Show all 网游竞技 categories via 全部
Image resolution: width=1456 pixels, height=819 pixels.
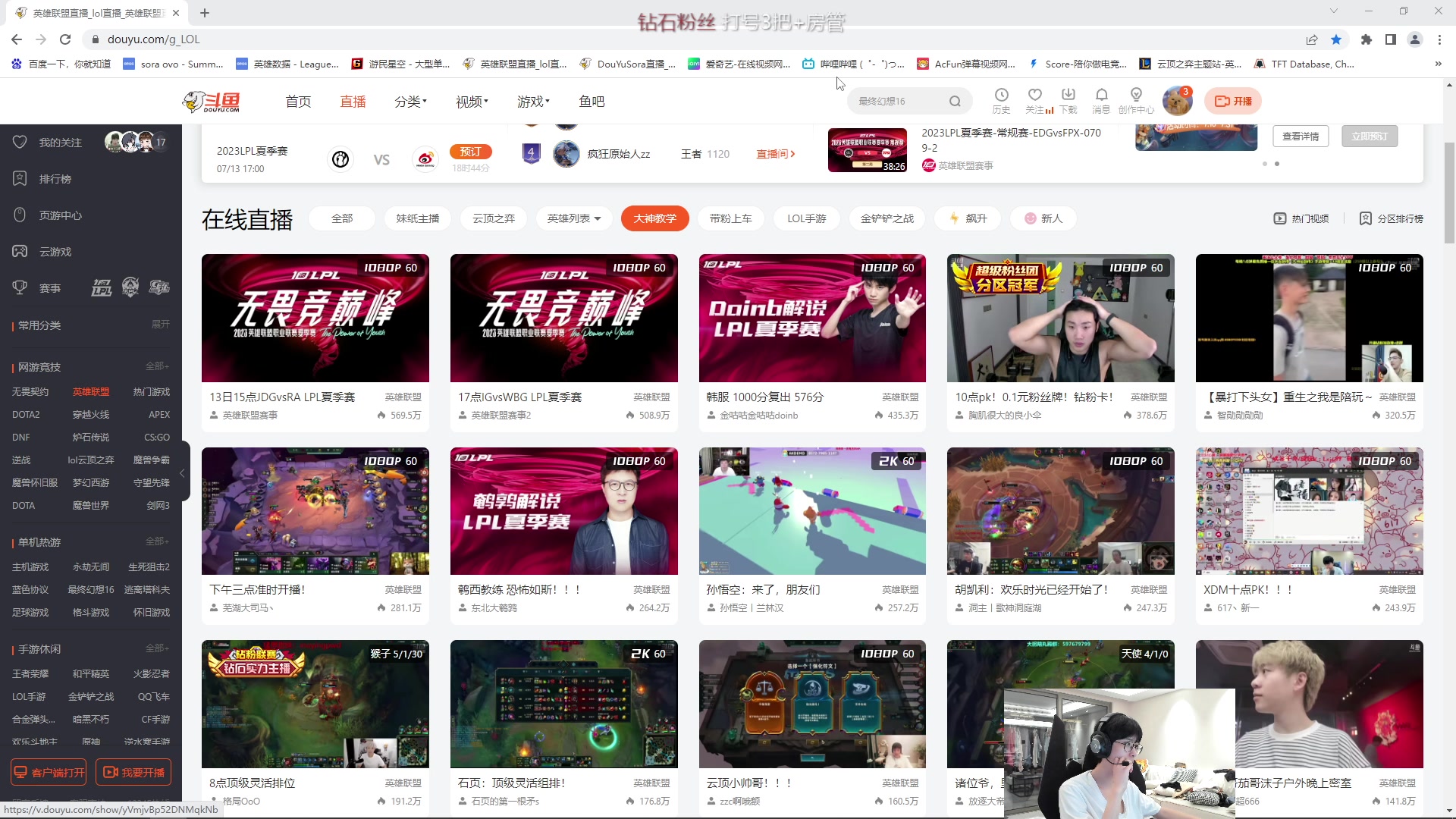[x=157, y=366]
